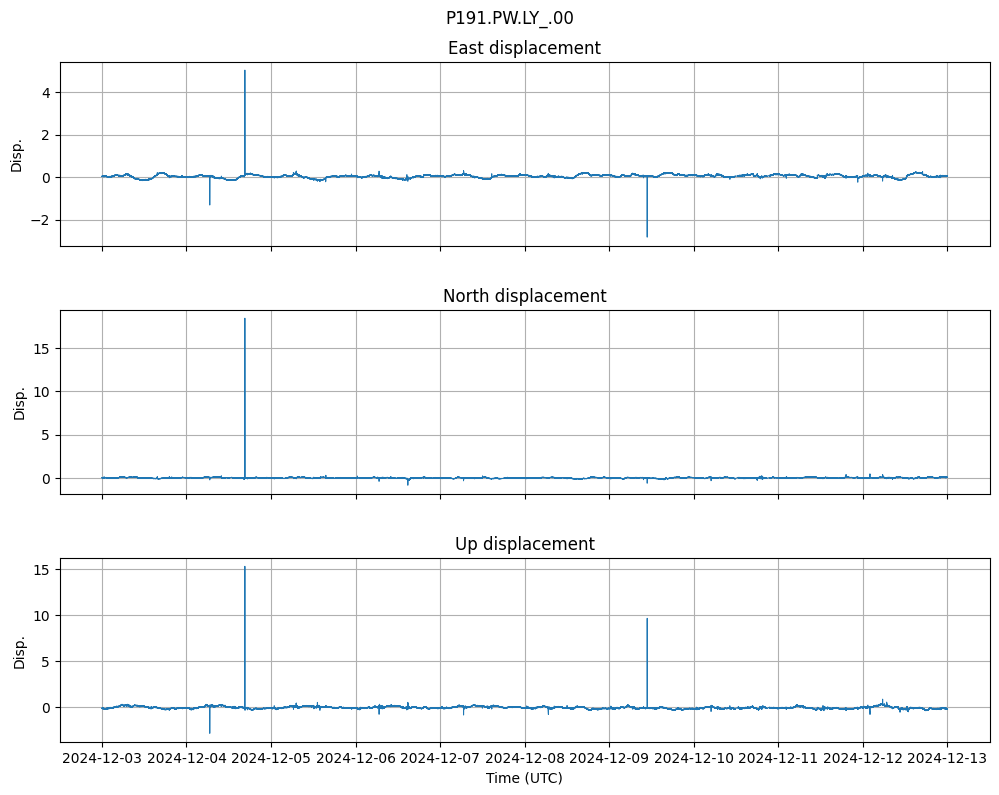Image resolution: width=999 pixels, height=795 pixels.
Task: Select the top of the North displacement spike
Action: tap(245, 319)
